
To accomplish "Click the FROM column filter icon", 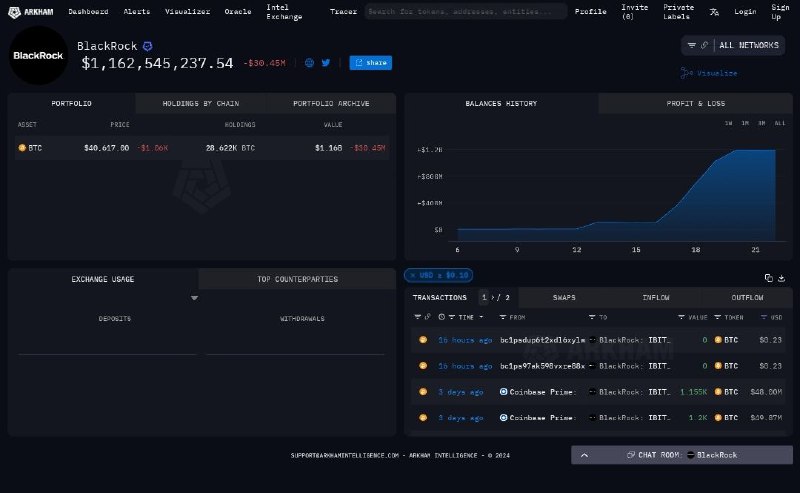I will pyautogui.click(x=503, y=317).
